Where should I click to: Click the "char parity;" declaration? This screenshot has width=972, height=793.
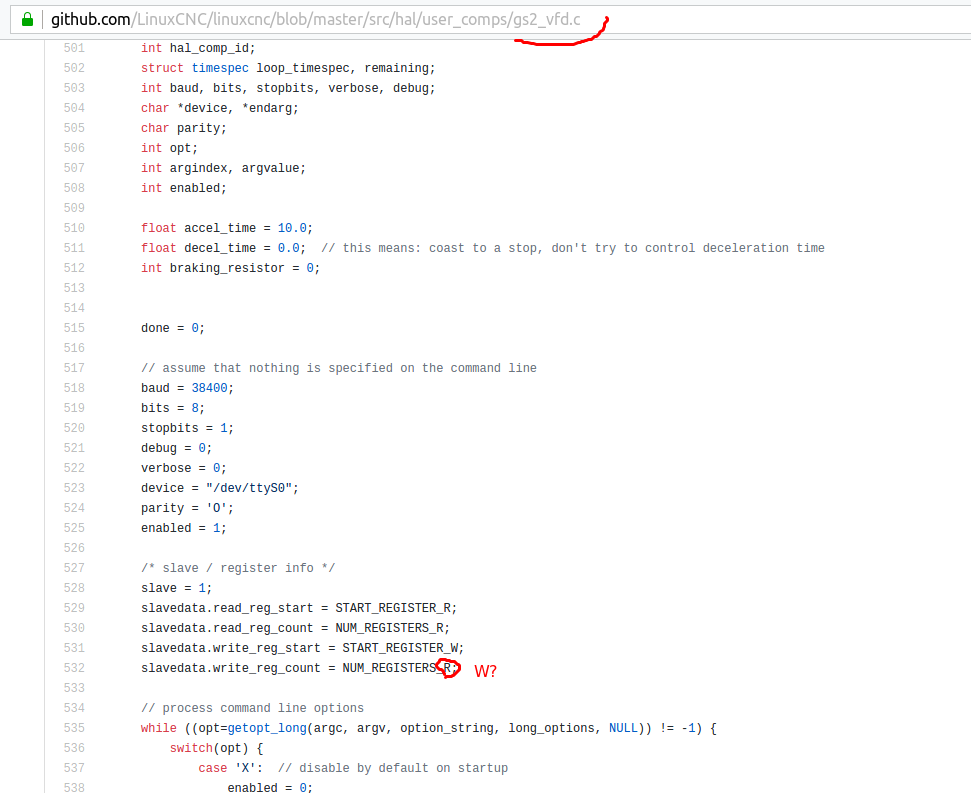[183, 128]
